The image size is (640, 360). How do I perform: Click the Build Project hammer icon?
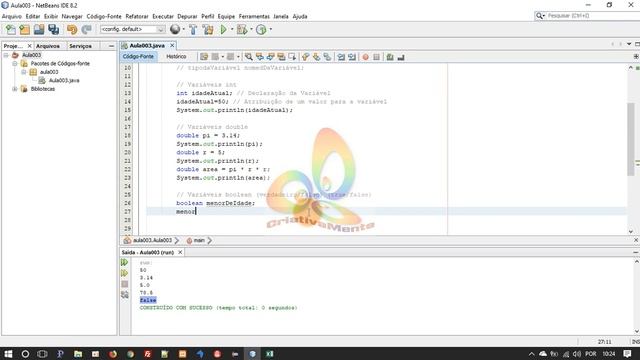pos(193,29)
